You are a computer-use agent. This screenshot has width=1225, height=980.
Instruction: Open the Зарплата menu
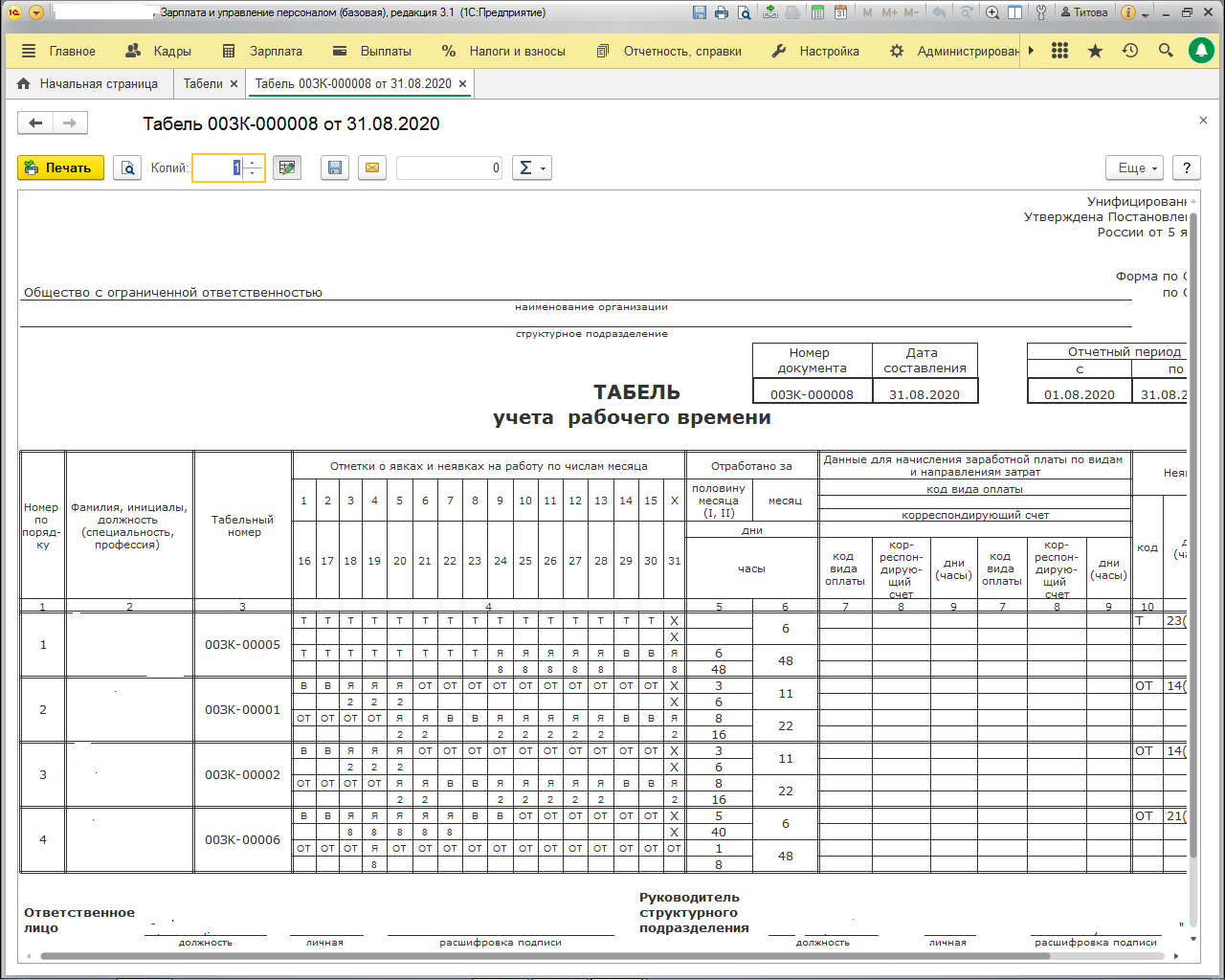tap(262, 51)
